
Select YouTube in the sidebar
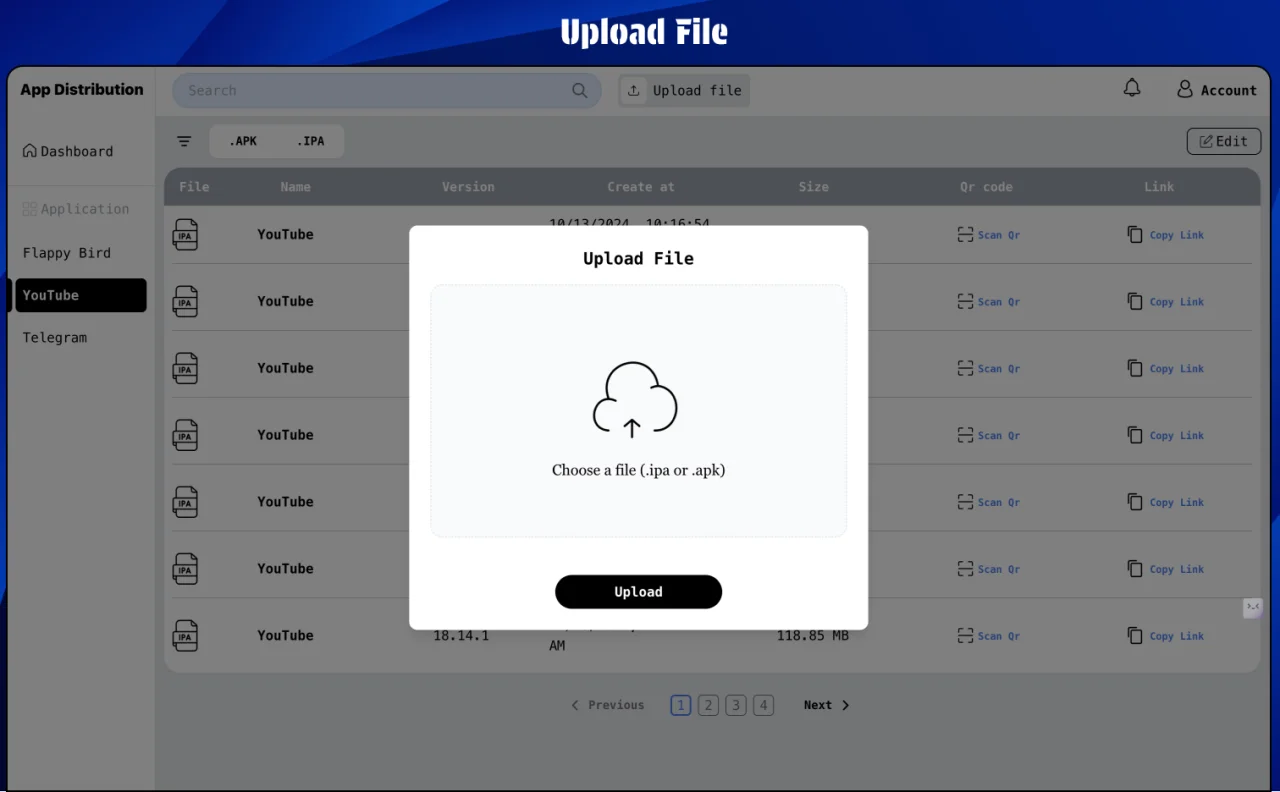point(80,295)
